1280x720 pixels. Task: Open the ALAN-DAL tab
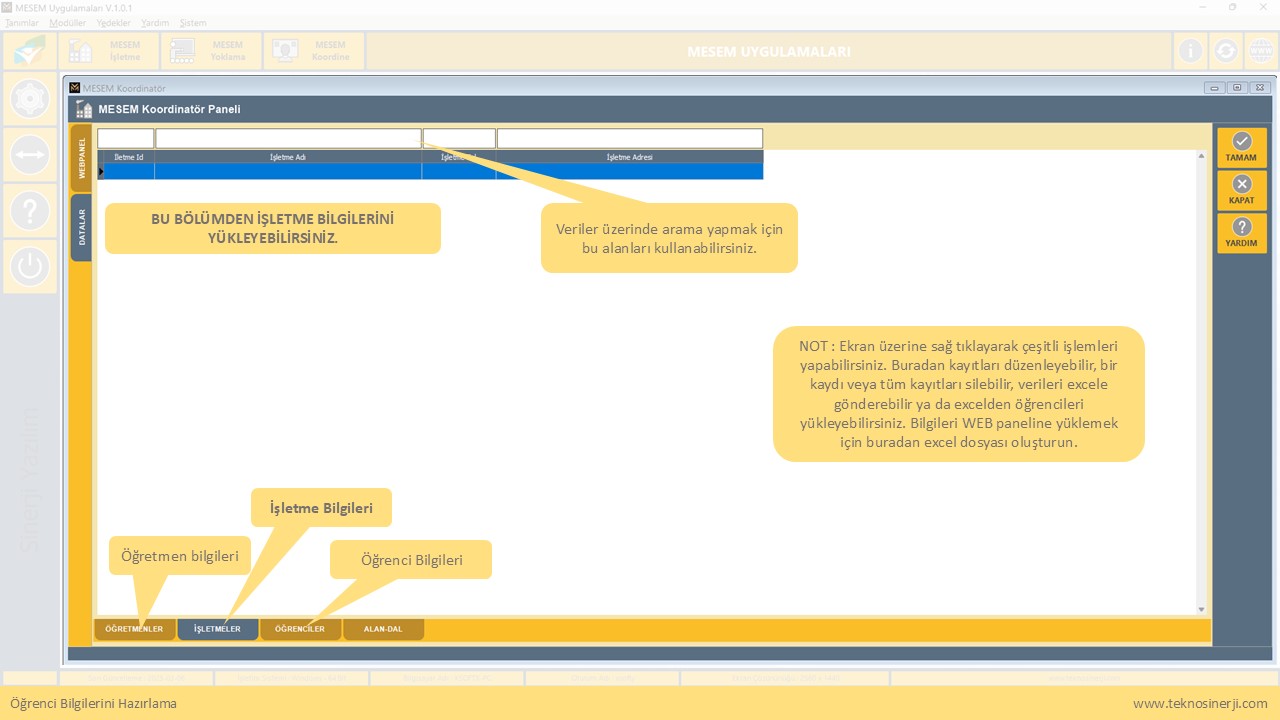pos(383,629)
